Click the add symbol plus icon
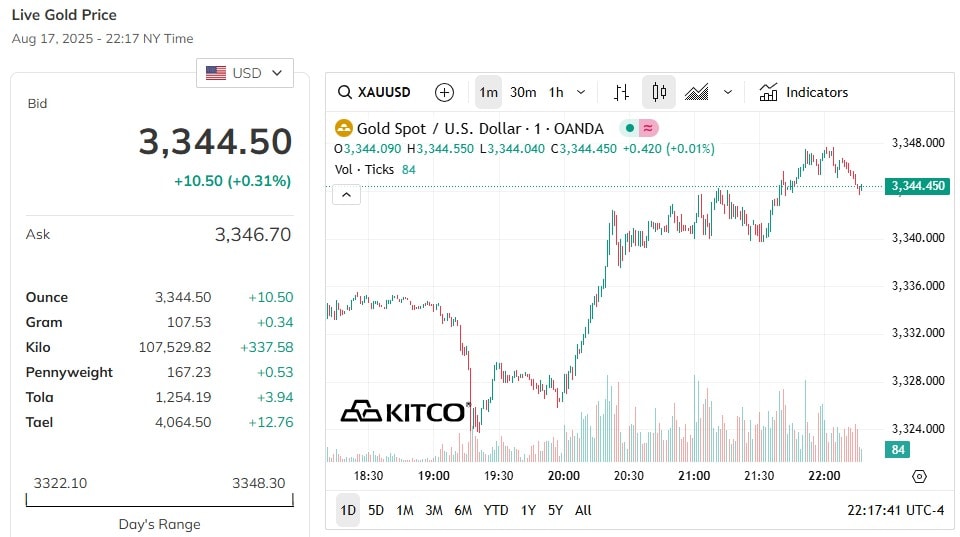Image resolution: width=960 pixels, height=537 pixels. click(444, 92)
